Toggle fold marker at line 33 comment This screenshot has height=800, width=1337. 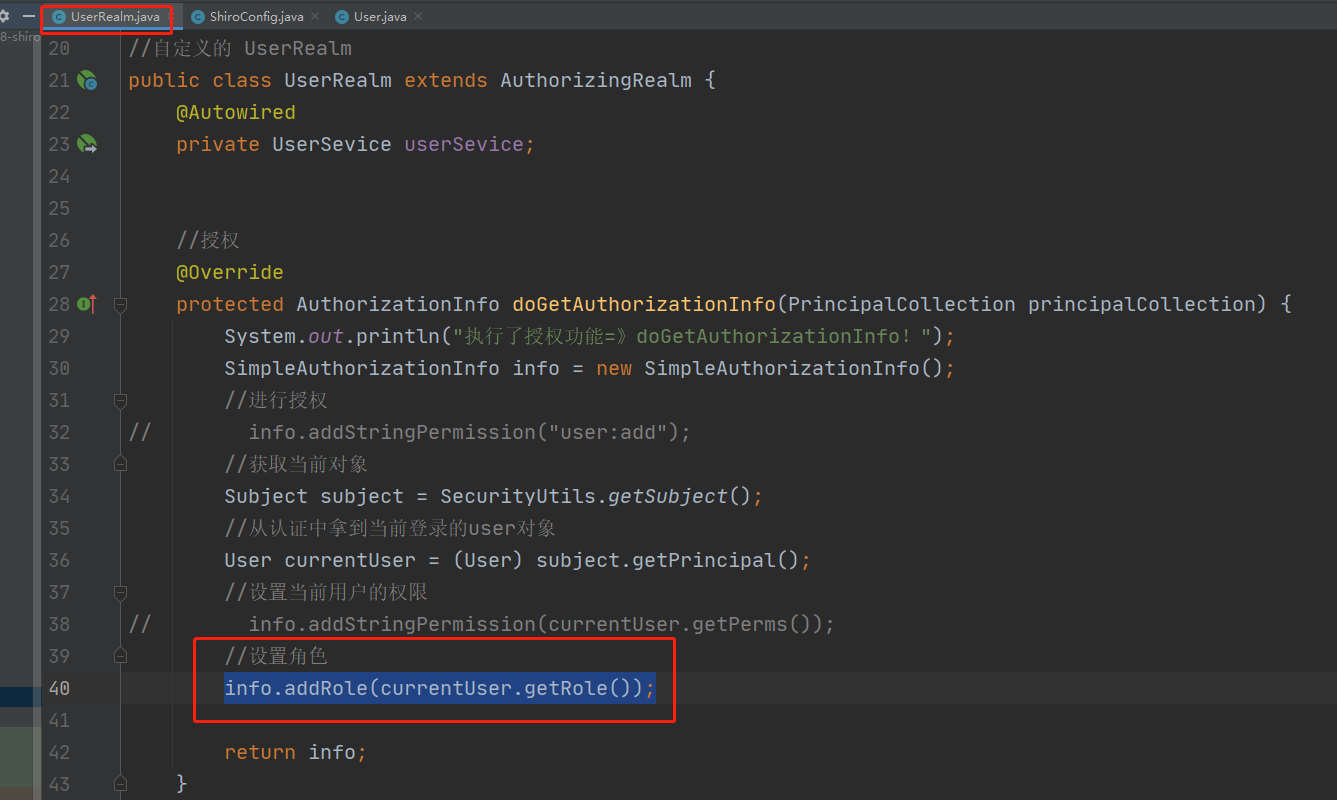coord(120,464)
